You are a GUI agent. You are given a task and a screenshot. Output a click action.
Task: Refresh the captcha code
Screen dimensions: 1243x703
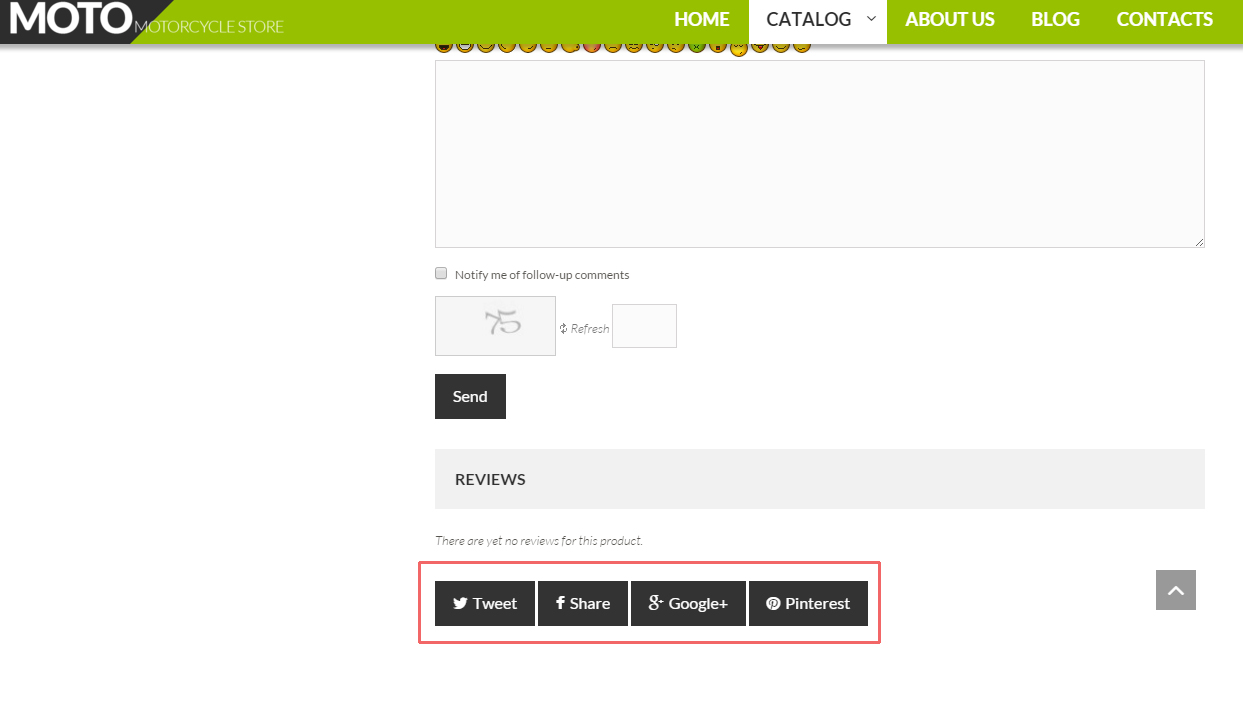tap(584, 328)
